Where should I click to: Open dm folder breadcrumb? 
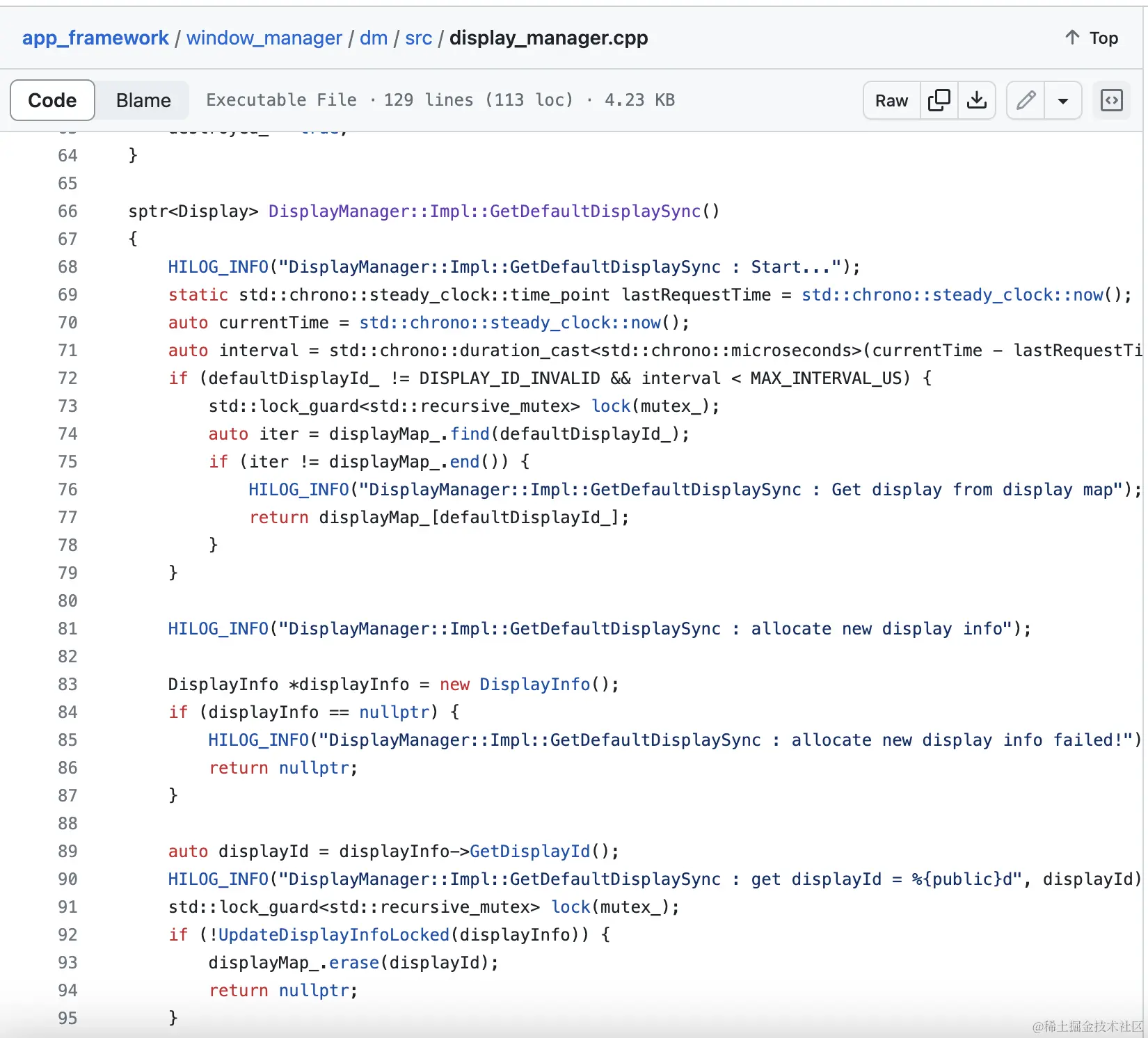coord(374,38)
